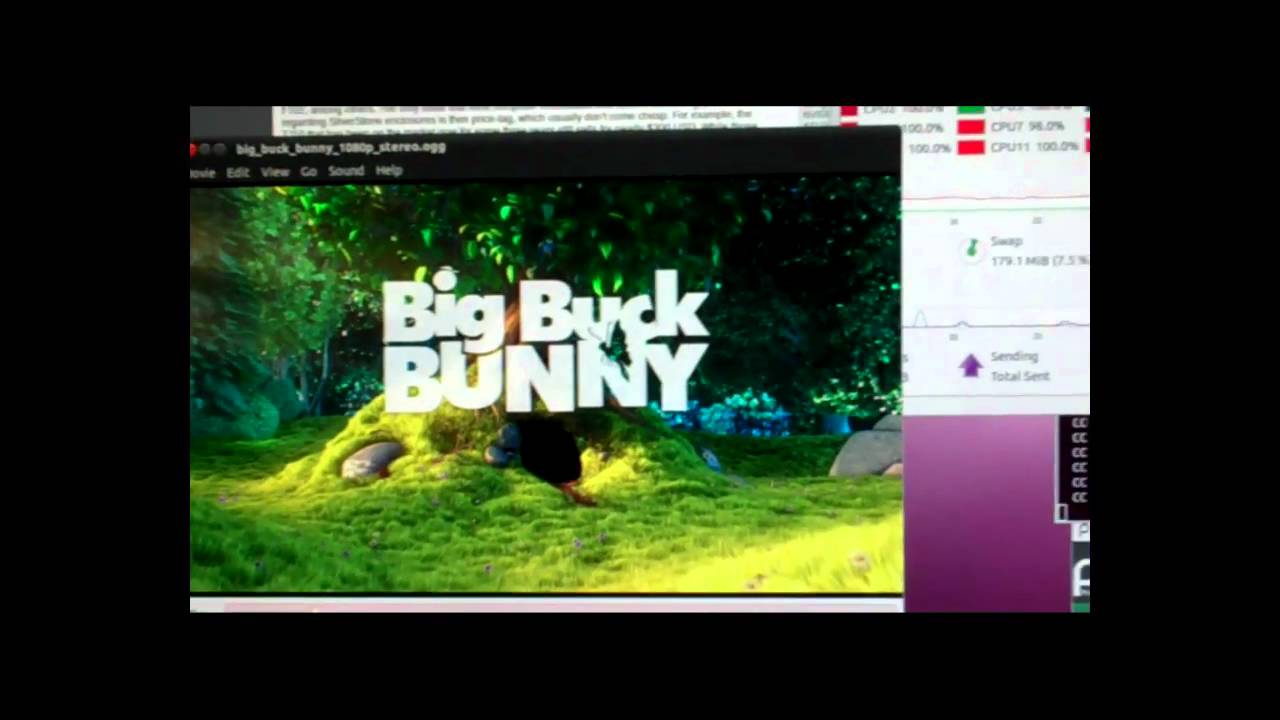Screen dimensions: 1280x720
Task: Open the Movie menu in the video player
Action: (202, 173)
